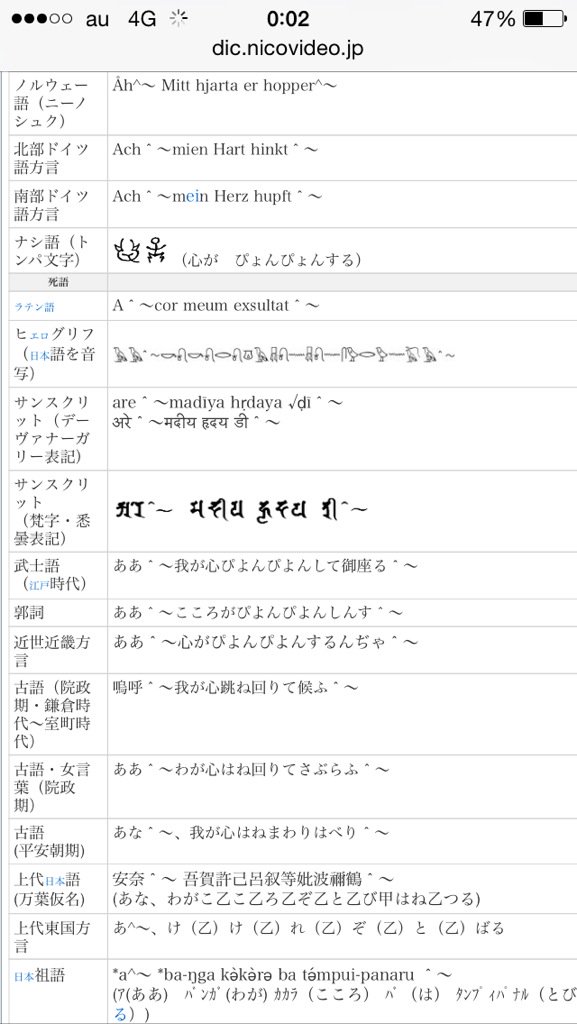Select the サンスクリット (梵字・悉曇表記) label
The image size is (577, 1024).
(x=51, y=511)
